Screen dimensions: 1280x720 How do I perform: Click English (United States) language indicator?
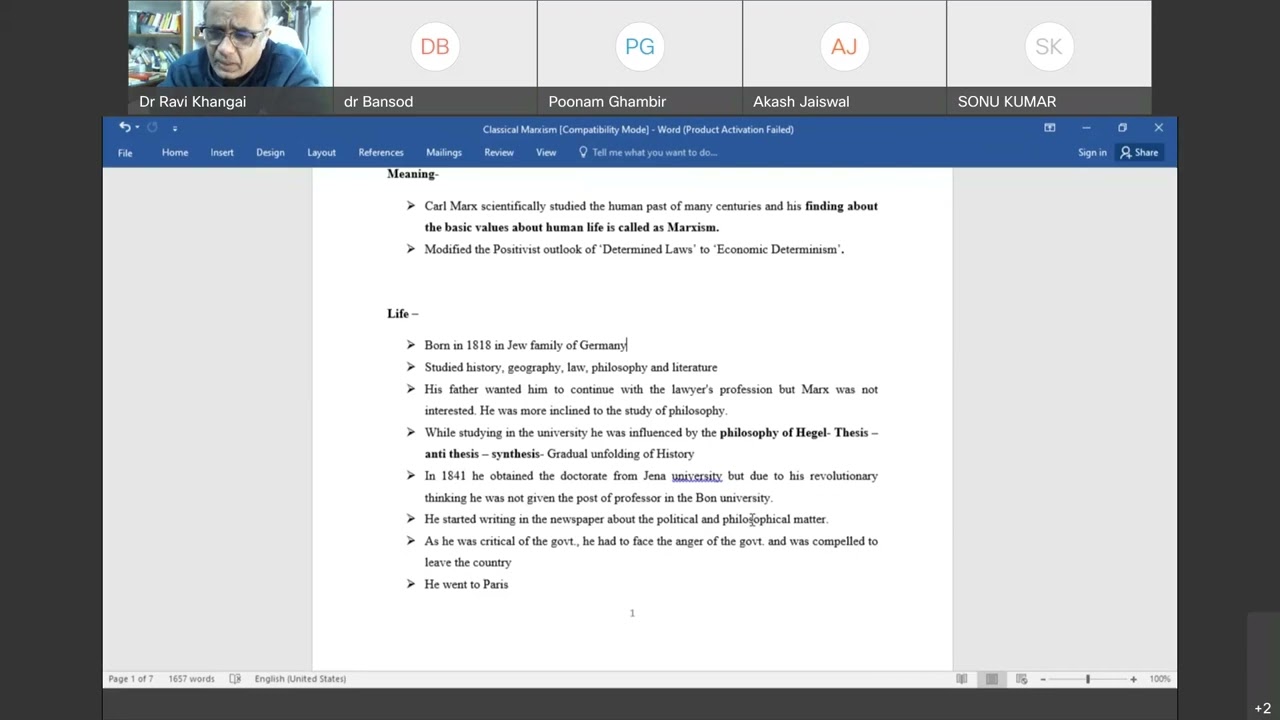click(x=300, y=679)
